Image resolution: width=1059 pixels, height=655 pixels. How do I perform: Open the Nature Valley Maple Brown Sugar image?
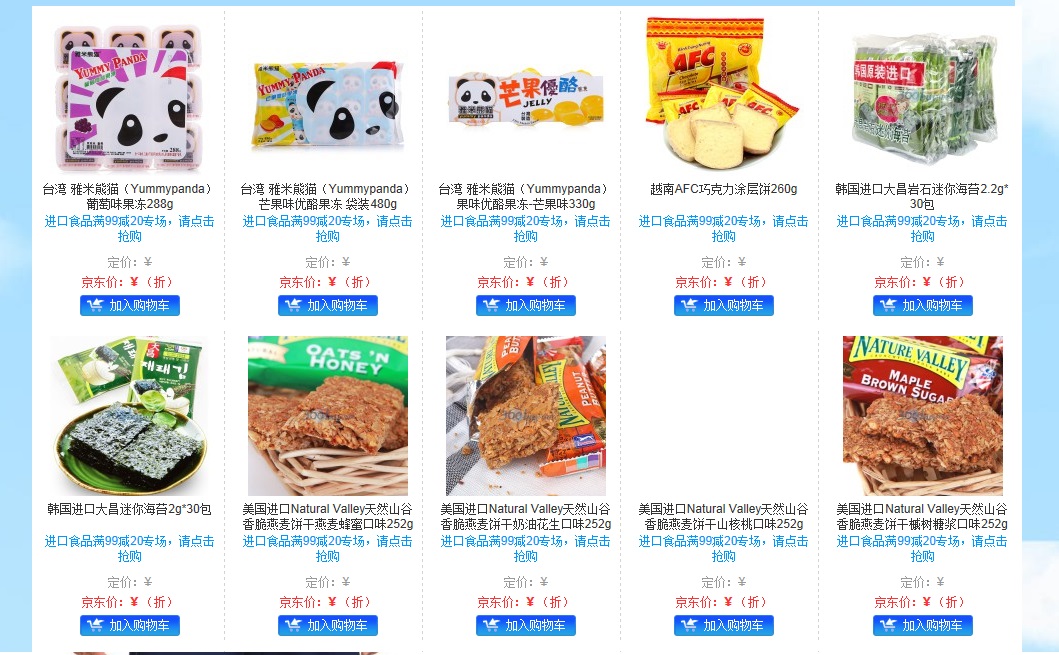coord(923,416)
